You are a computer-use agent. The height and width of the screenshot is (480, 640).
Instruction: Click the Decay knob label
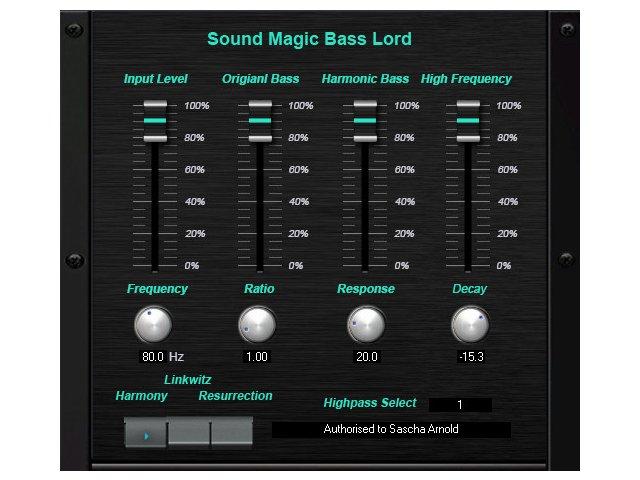[469, 289]
